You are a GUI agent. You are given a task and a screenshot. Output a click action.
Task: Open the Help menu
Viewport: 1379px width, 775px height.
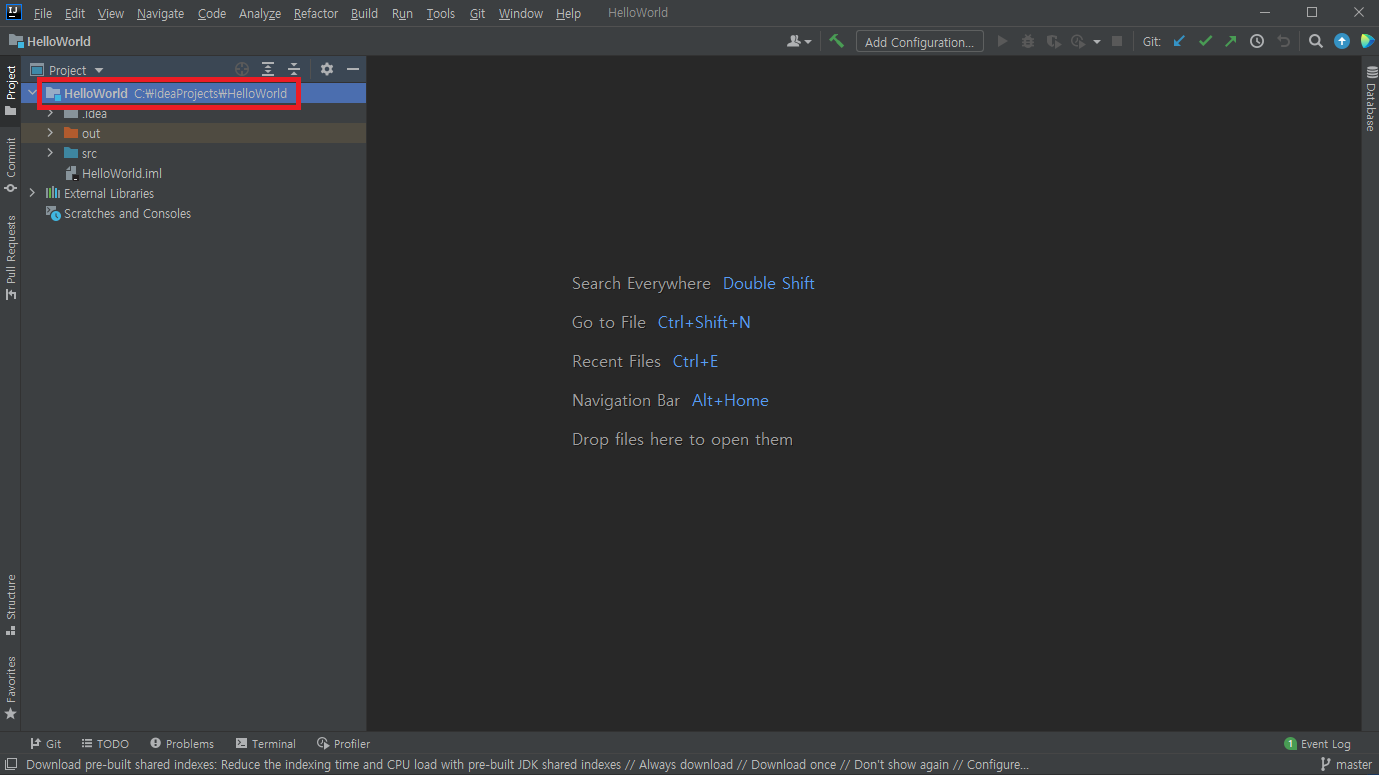click(568, 13)
